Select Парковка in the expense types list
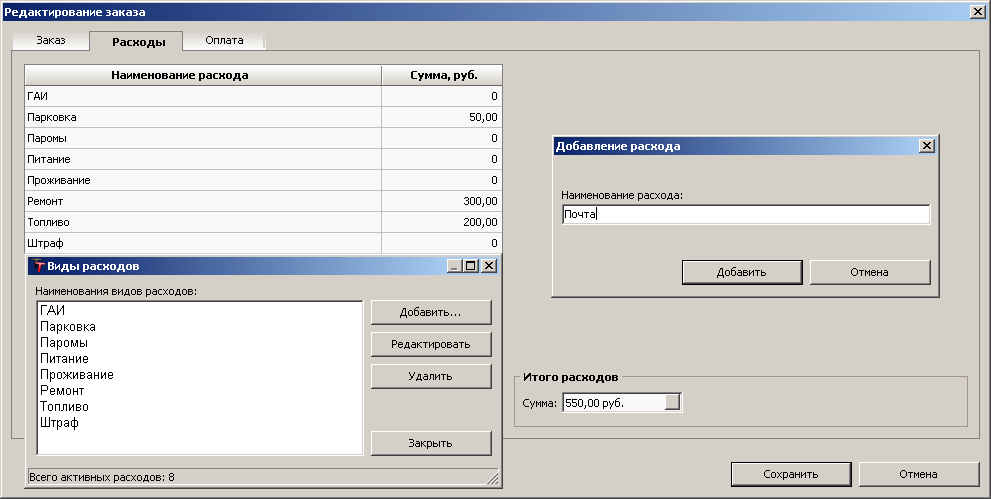 pyautogui.click(x=68, y=327)
